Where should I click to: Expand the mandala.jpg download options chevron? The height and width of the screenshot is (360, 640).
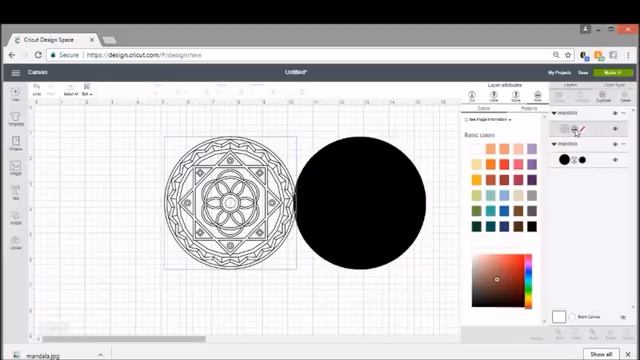(x=100, y=355)
